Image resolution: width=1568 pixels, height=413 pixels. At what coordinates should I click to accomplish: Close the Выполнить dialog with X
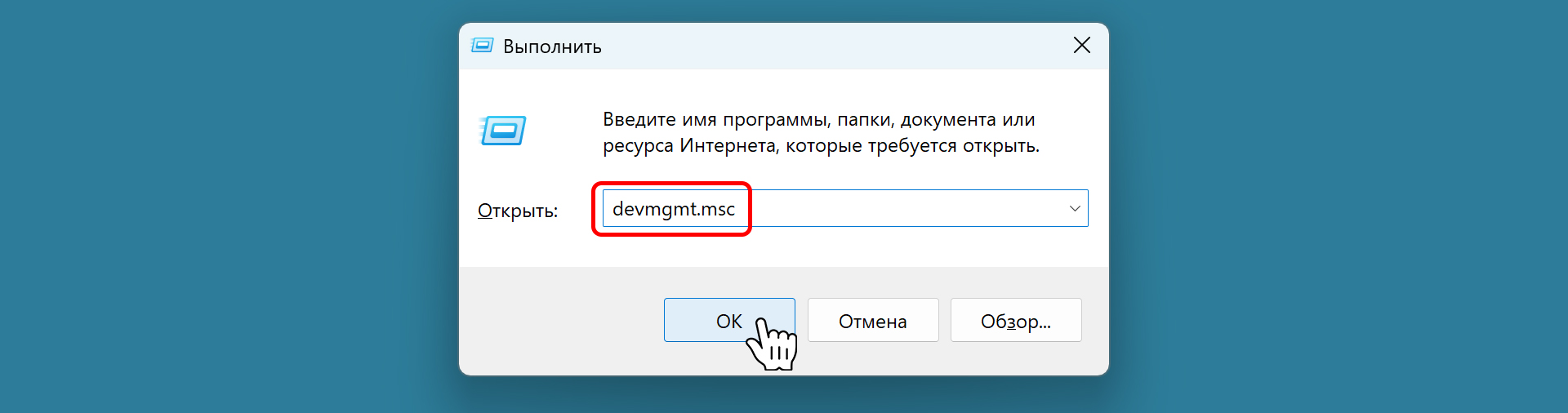pyautogui.click(x=1081, y=46)
